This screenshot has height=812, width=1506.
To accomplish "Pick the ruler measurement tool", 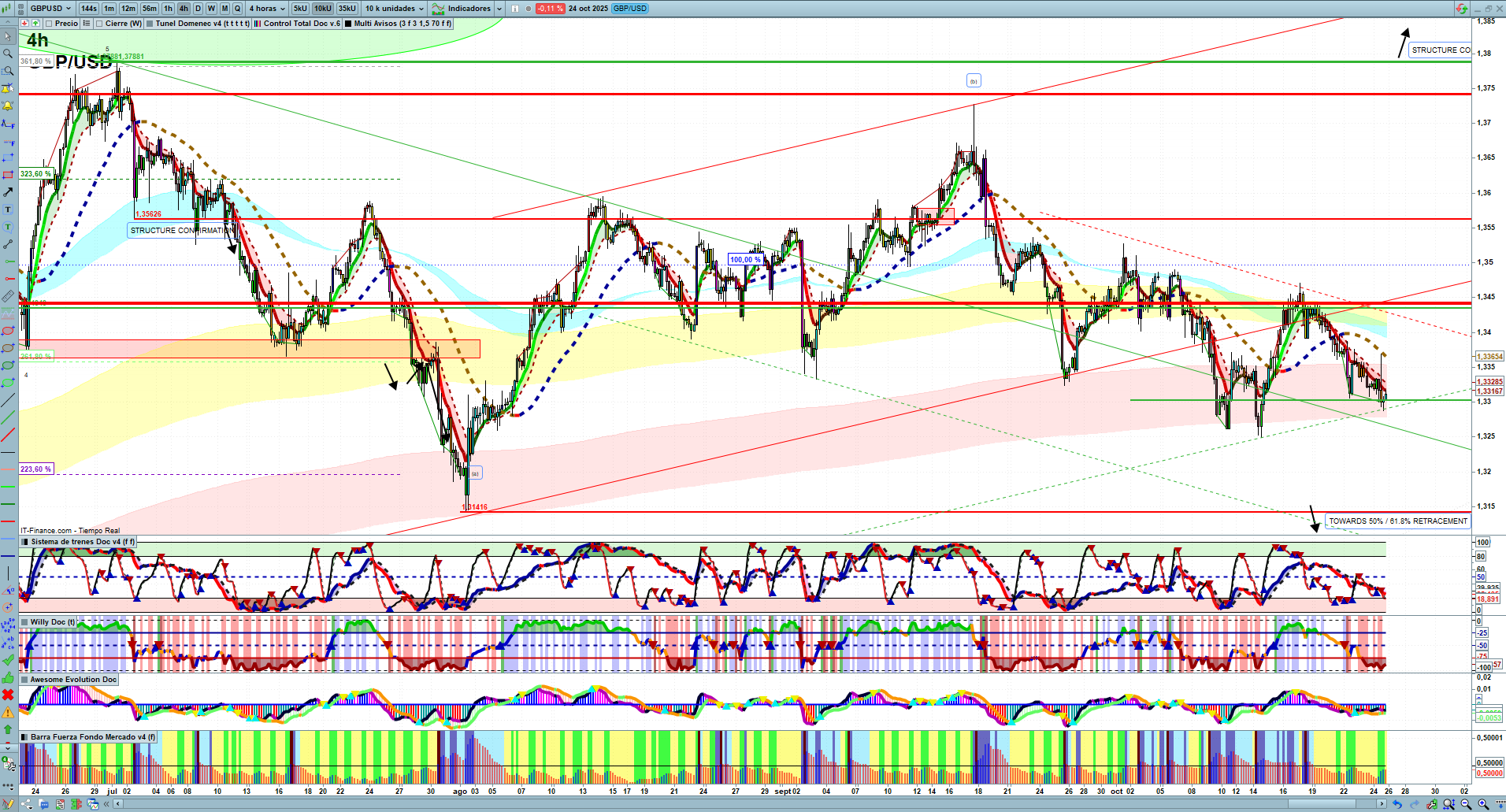I will click(x=8, y=296).
